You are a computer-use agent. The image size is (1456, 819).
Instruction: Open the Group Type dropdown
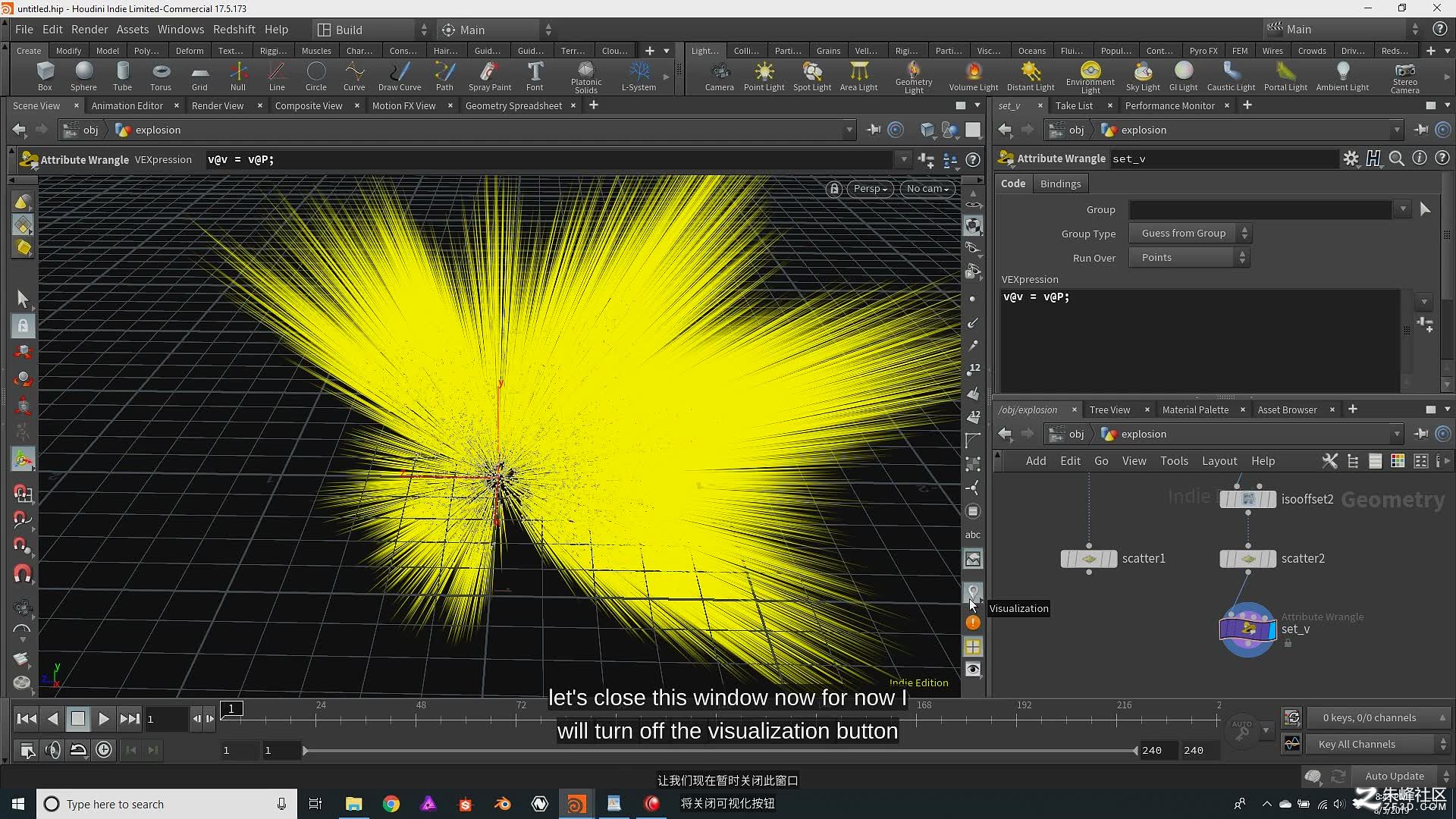click(x=1189, y=234)
